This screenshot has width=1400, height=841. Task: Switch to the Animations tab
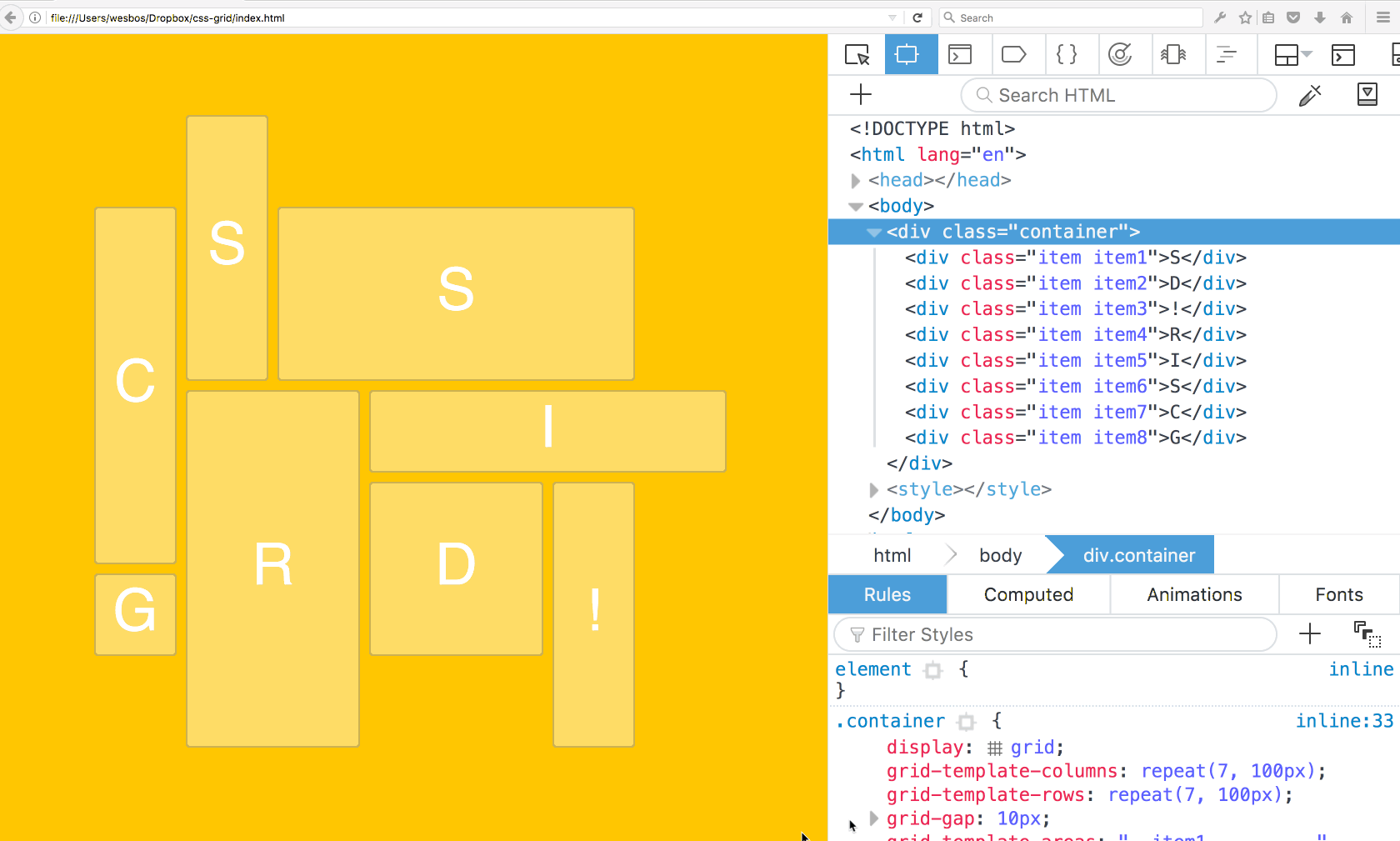point(1194,594)
